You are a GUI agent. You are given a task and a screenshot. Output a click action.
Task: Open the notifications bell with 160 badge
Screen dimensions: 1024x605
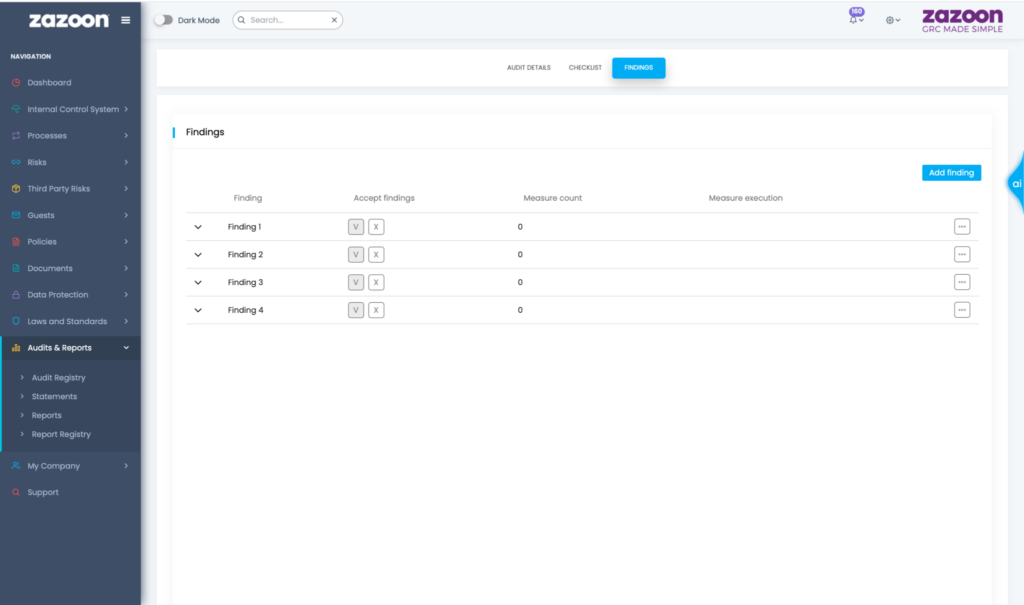click(856, 16)
